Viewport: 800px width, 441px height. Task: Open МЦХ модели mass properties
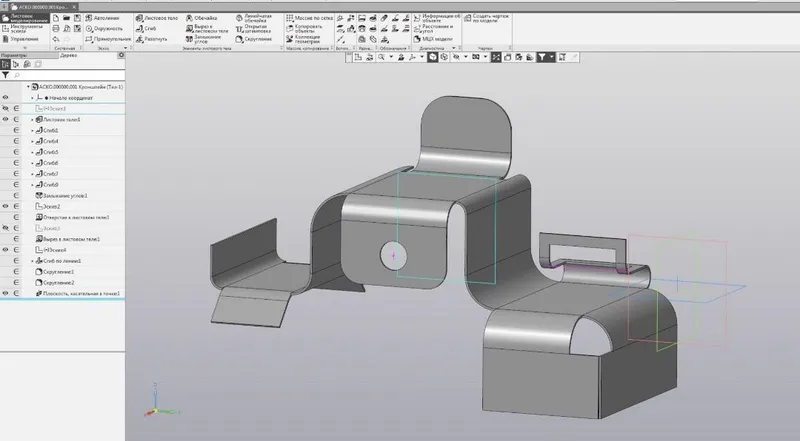(433, 39)
